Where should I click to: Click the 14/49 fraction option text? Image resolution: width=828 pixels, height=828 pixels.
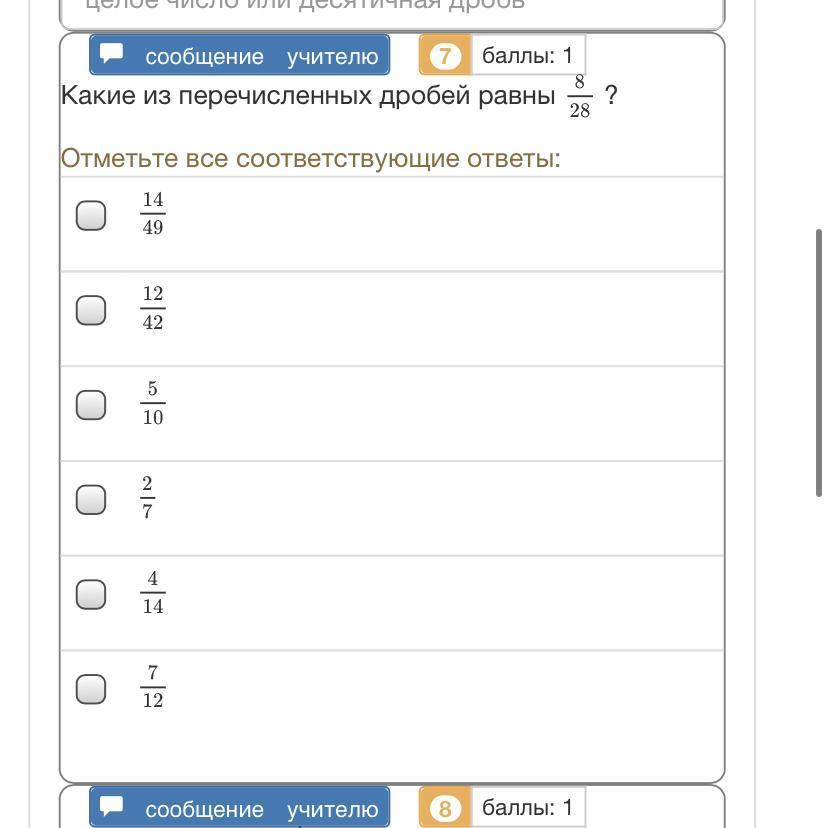[x=152, y=214]
